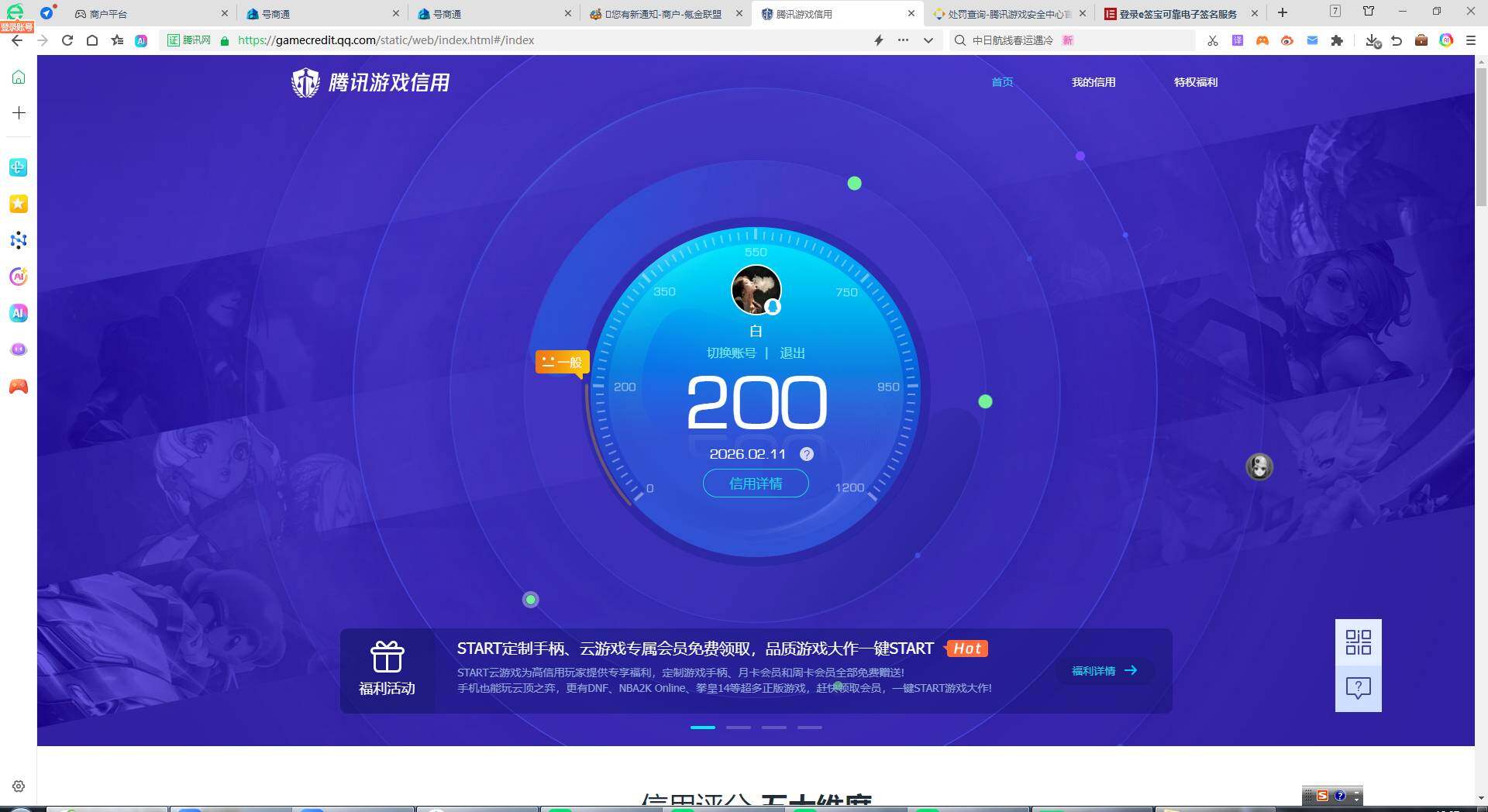1488x812 pixels.
Task: Open the downloads icon in the toolbar
Action: 1370,40
